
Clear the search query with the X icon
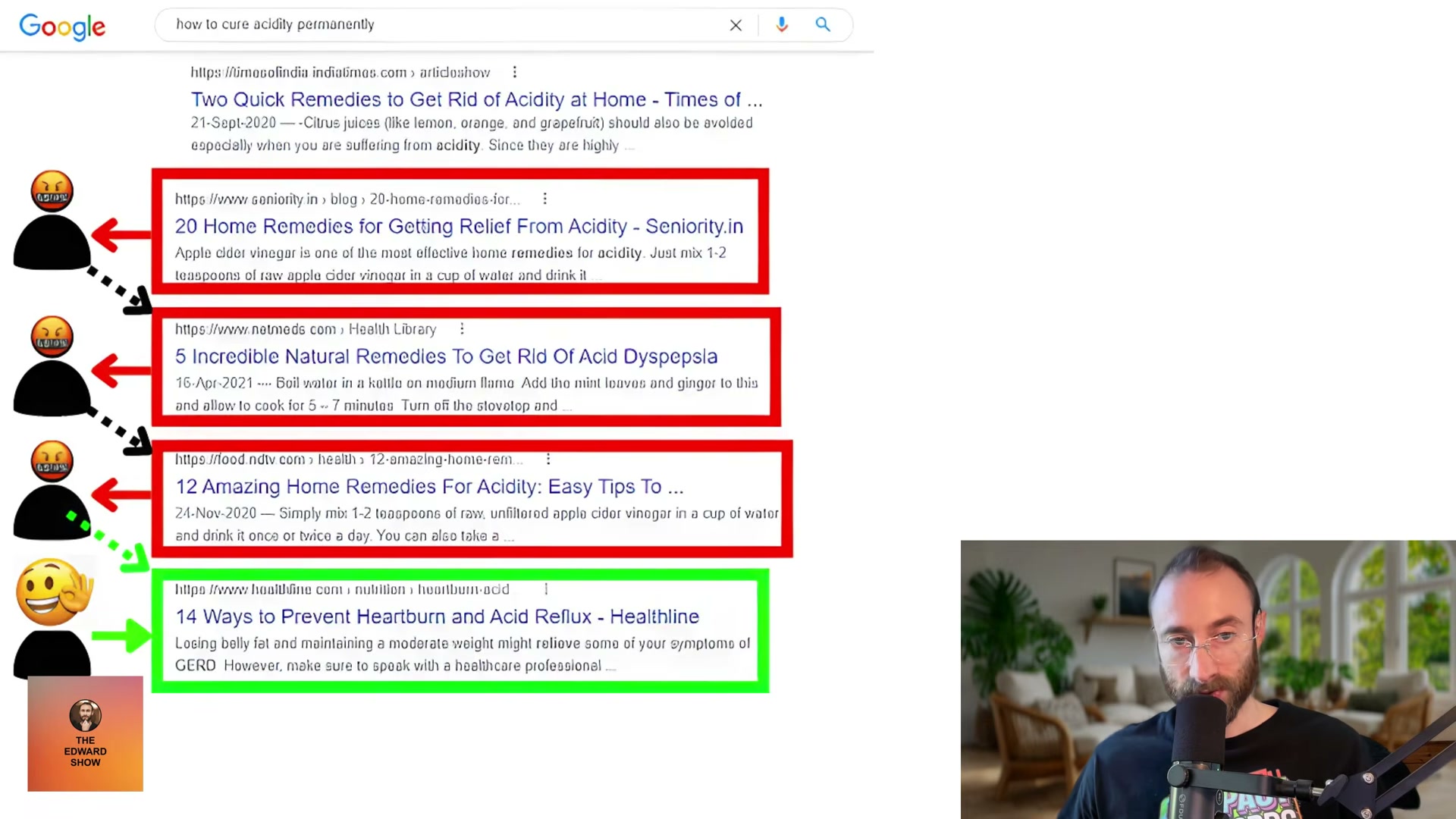click(x=736, y=25)
